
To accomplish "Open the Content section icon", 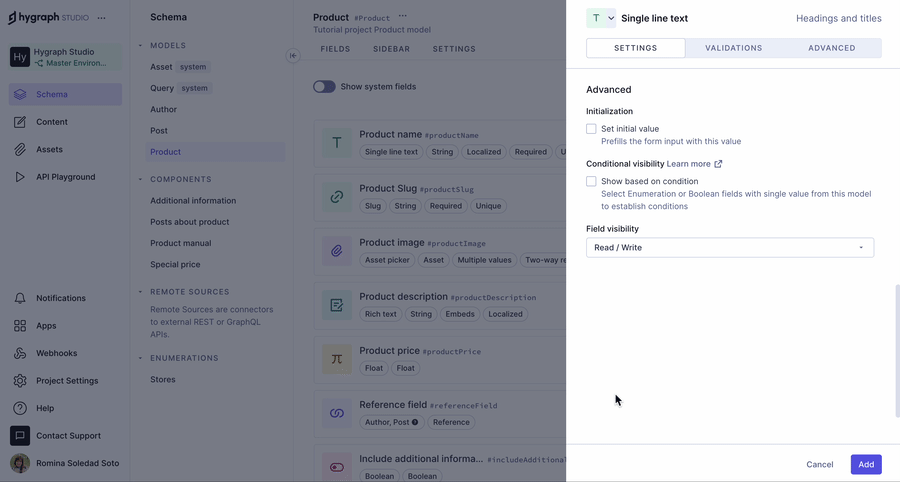I will (20, 122).
